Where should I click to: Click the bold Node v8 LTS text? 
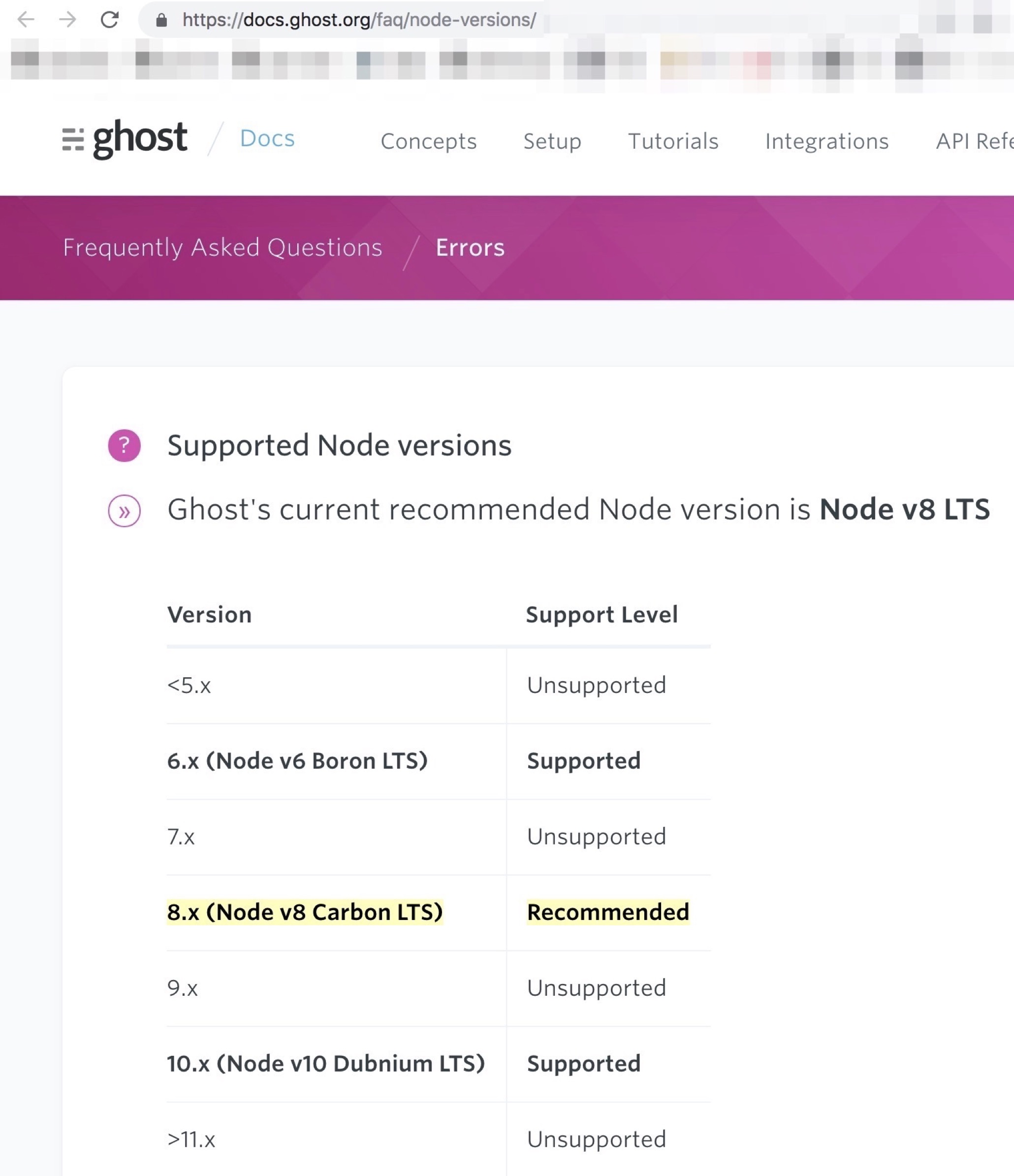point(905,509)
